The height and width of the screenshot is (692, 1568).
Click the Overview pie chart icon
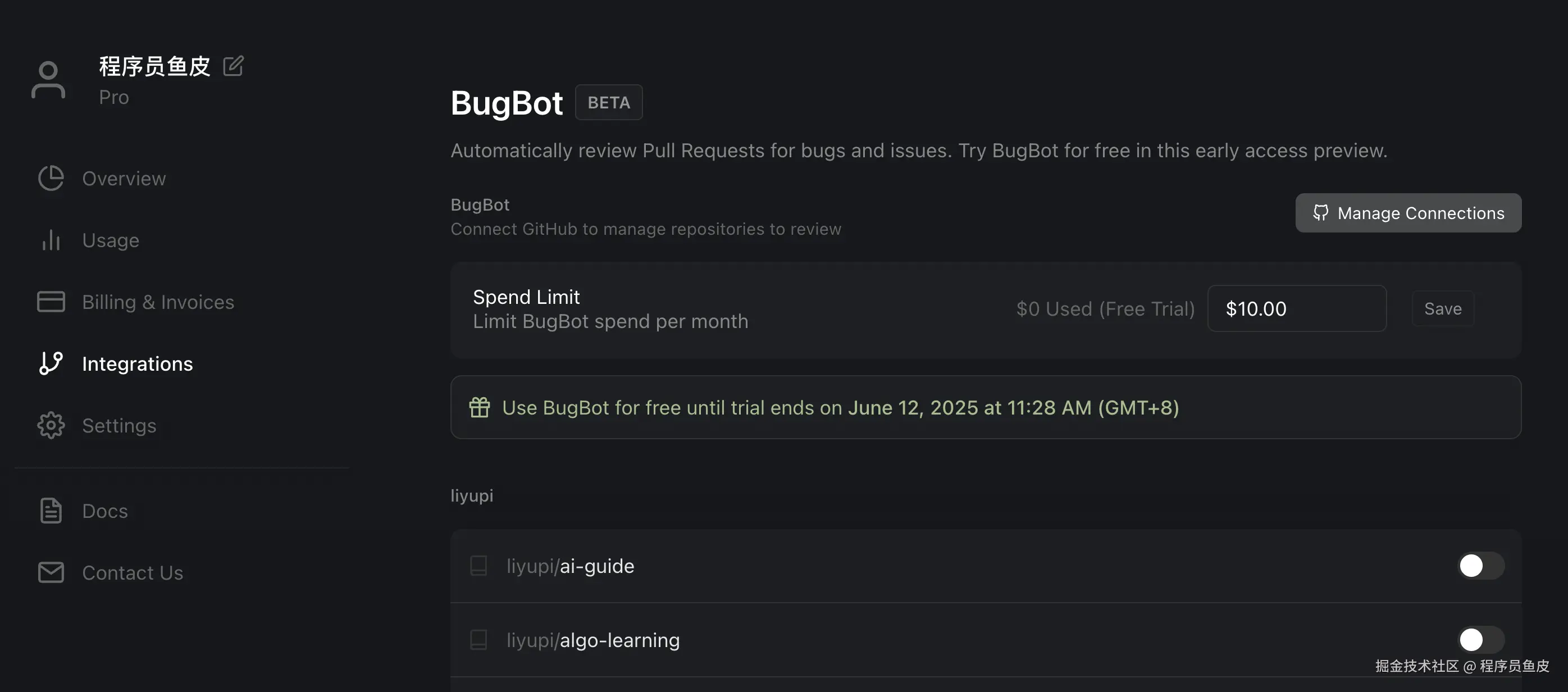[x=51, y=178]
